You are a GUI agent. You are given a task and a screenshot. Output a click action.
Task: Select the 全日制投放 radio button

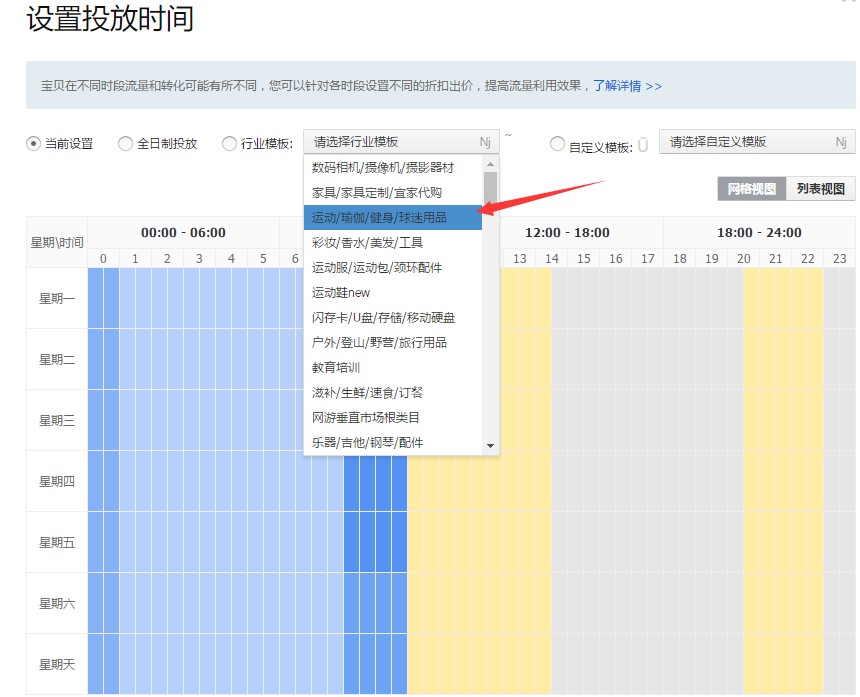(126, 142)
